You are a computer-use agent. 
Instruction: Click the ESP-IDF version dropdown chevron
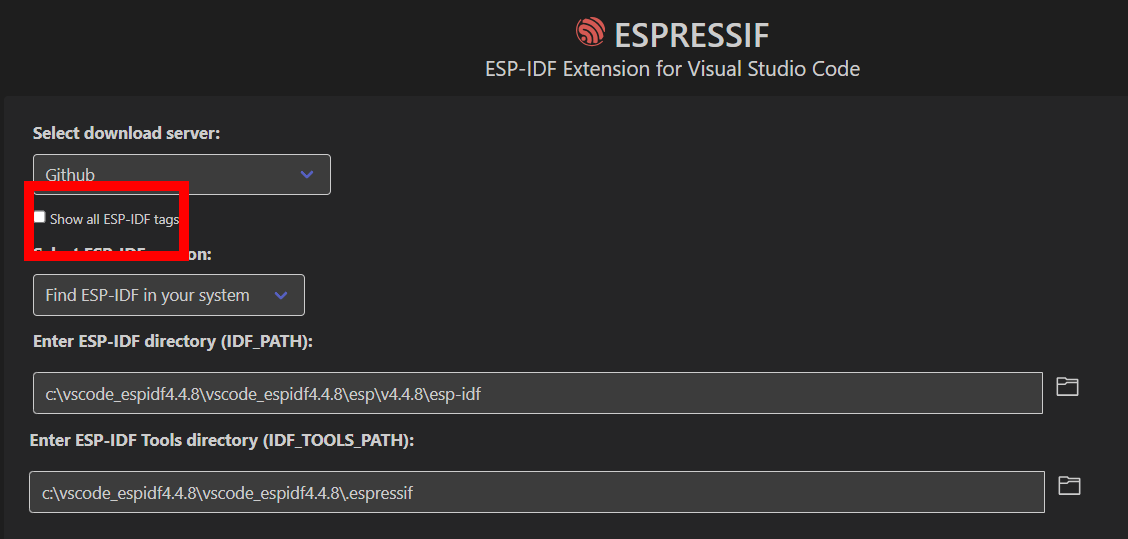pyautogui.click(x=281, y=295)
